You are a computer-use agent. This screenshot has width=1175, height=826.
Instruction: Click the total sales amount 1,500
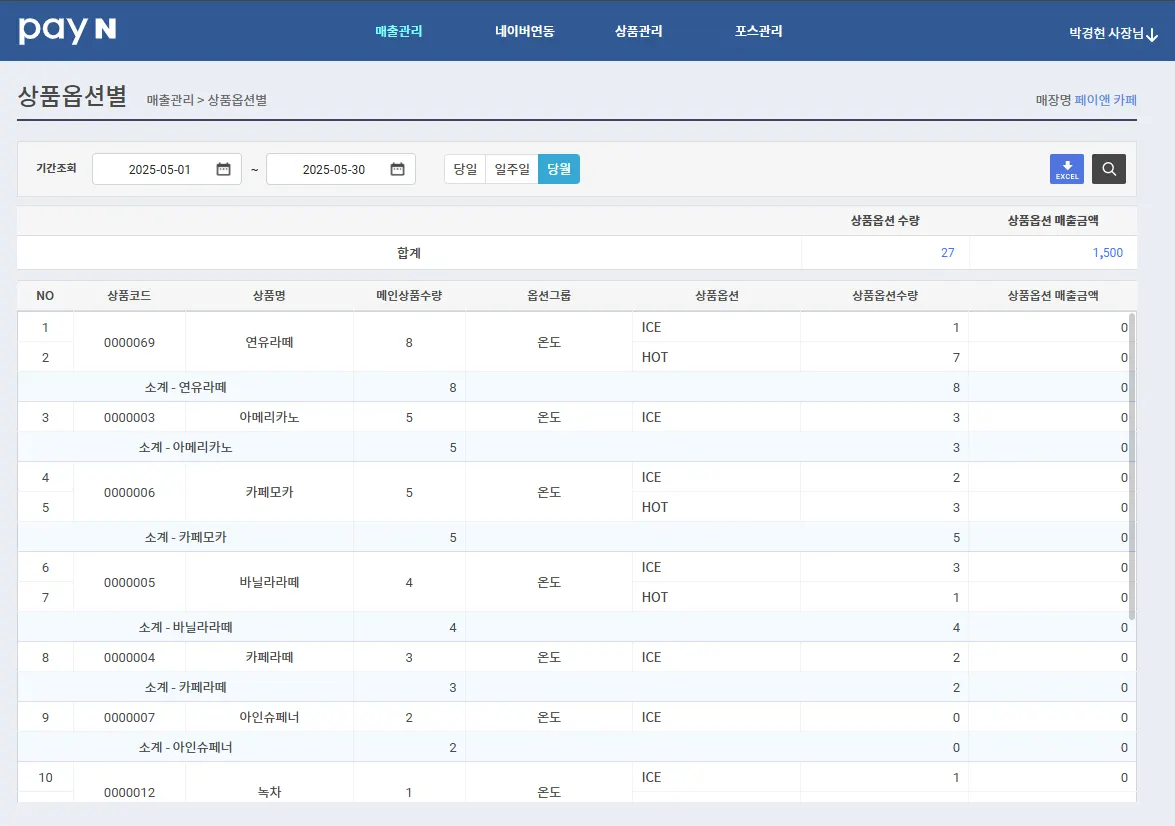(1107, 253)
